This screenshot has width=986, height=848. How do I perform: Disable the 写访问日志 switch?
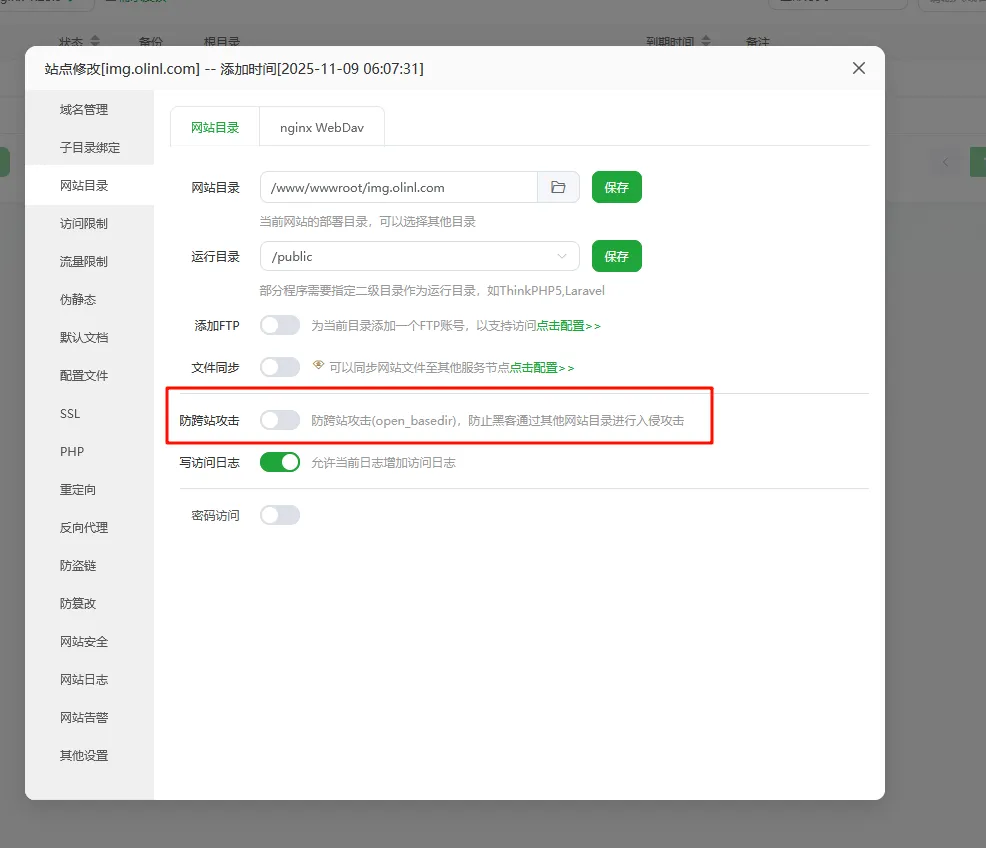tap(280, 462)
